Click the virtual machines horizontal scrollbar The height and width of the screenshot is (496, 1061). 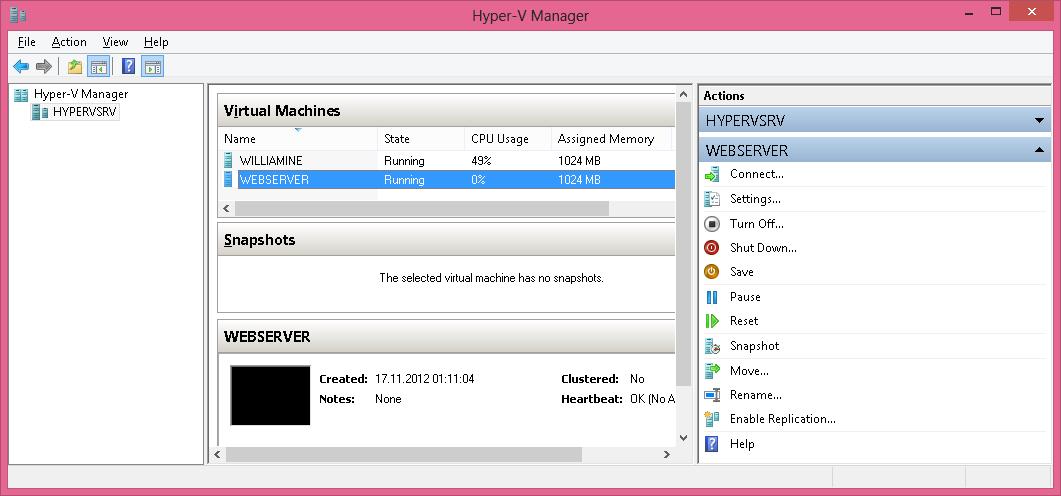pos(420,209)
